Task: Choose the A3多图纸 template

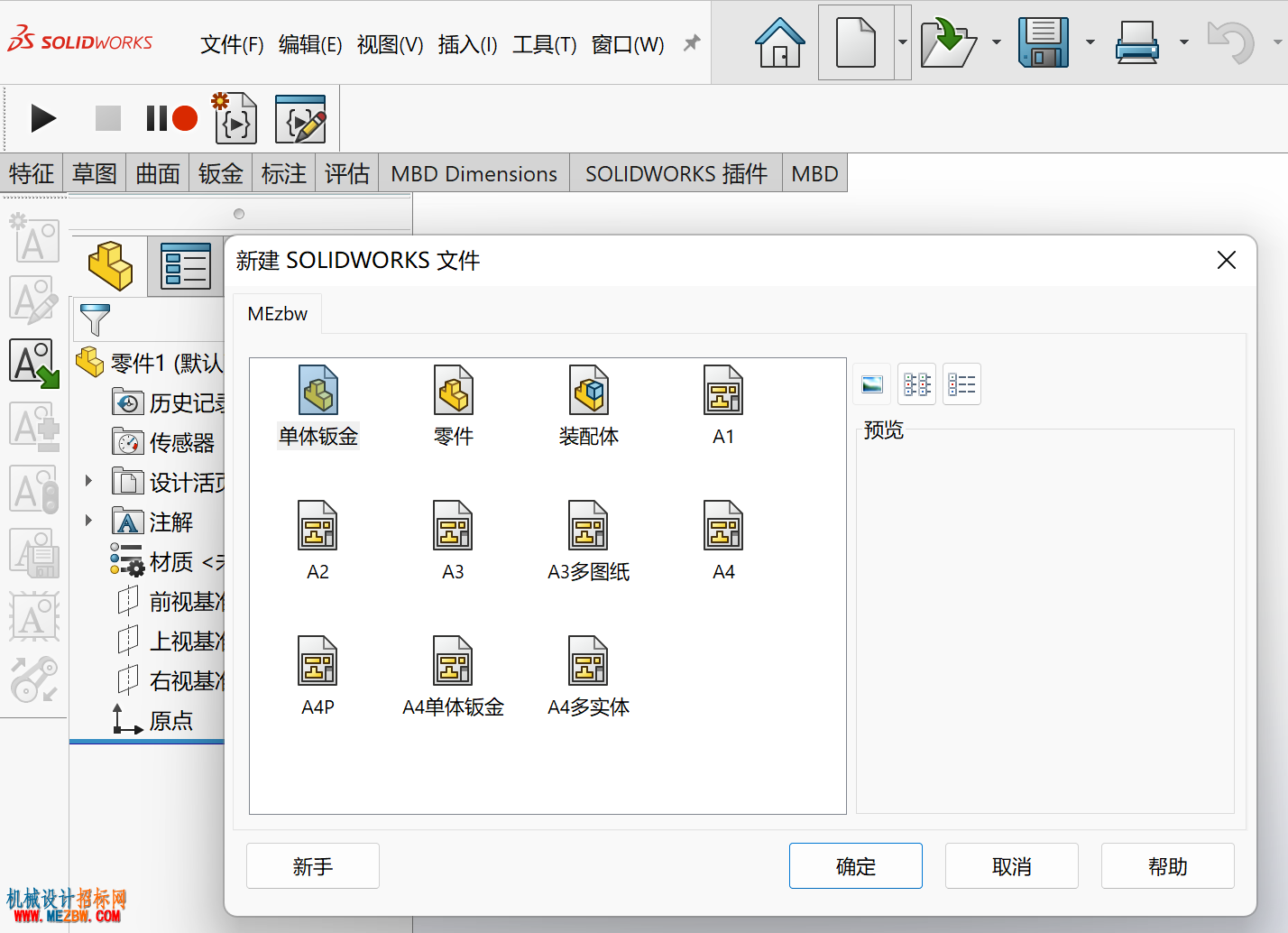Action: [x=588, y=541]
